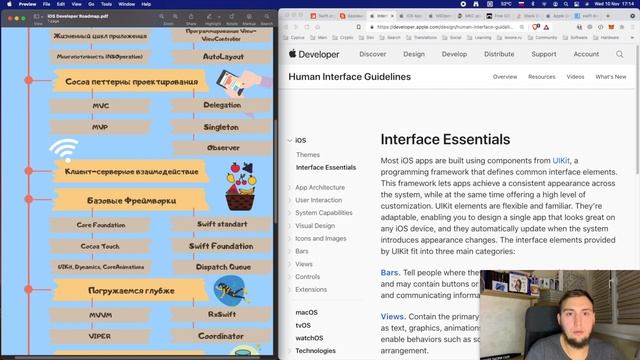This screenshot has width=640, height=360.
Task: Open the Discover tab on Apple Developer
Action: (373, 54)
